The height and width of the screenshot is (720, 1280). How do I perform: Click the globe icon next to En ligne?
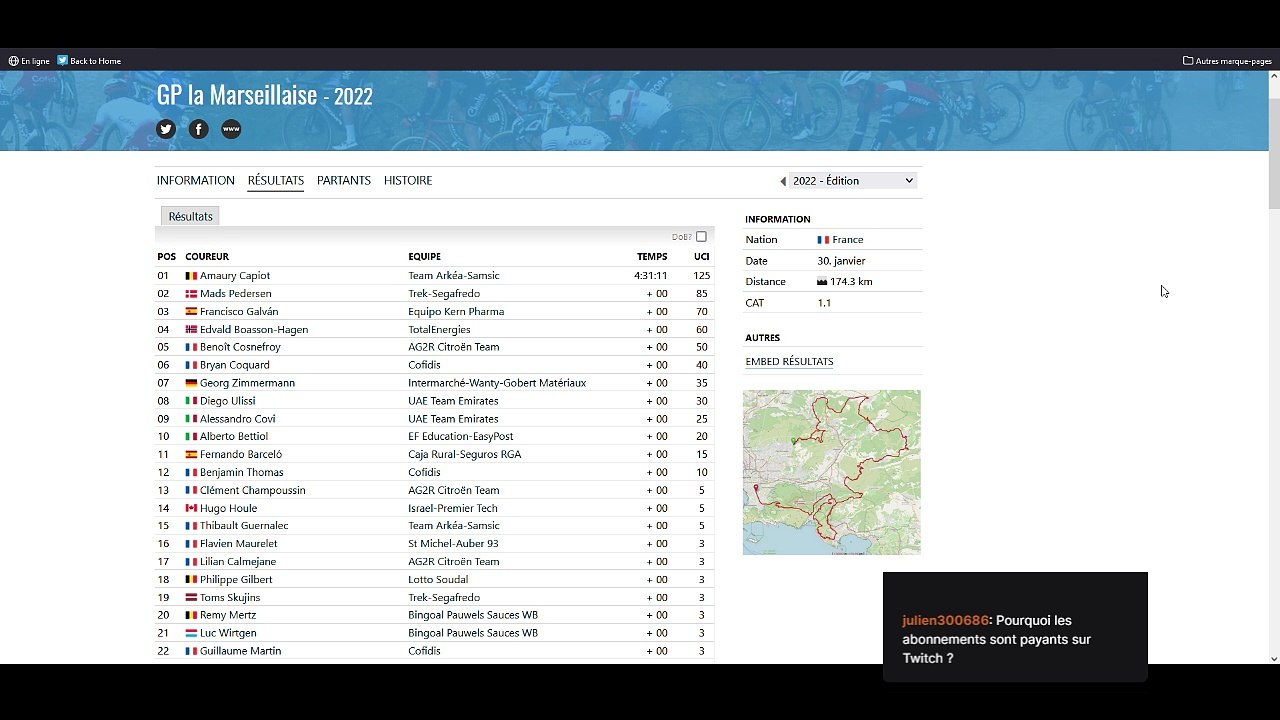[x=13, y=61]
